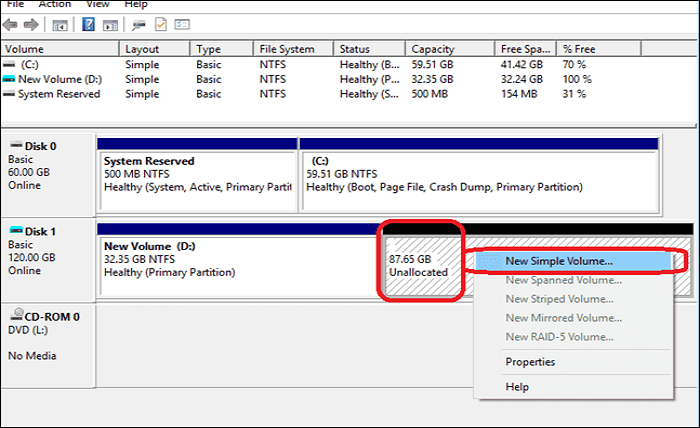The height and width of the screenshot is (428, 700).
Task: Select Properties in the context menu
Action: (530, 362)
